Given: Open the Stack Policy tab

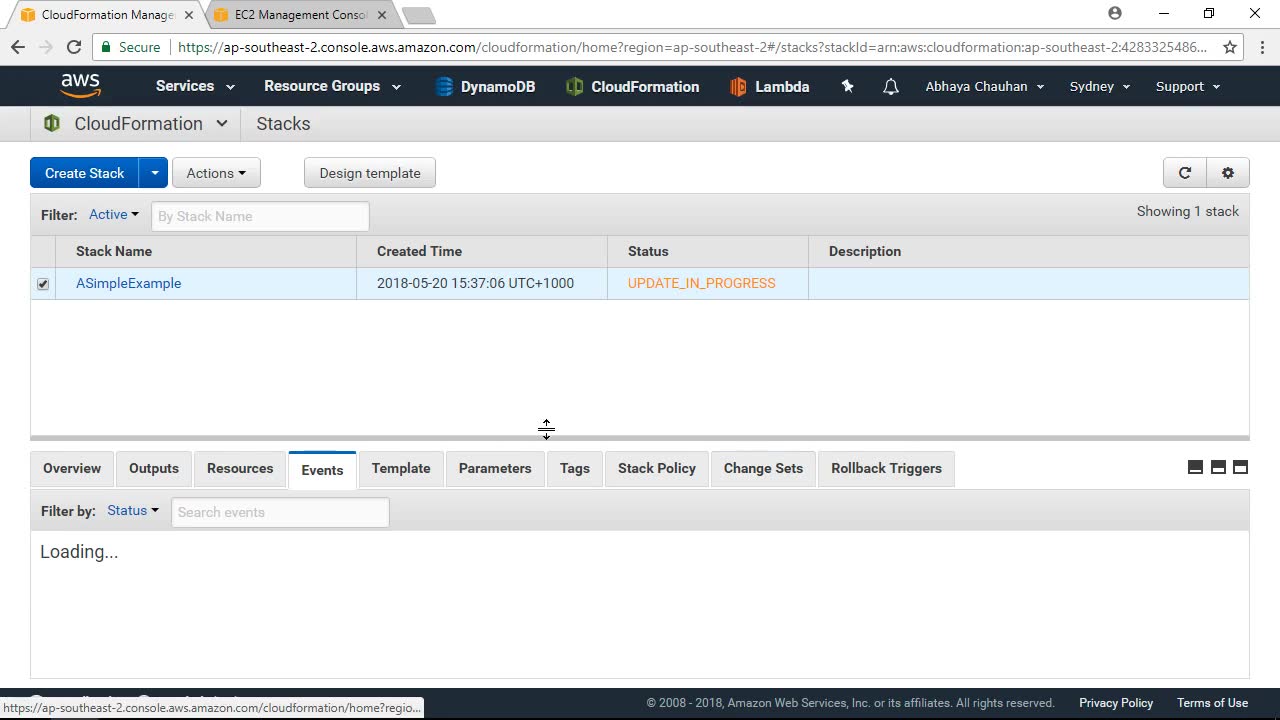Looking at the screenshot, I should coord(657,468).
